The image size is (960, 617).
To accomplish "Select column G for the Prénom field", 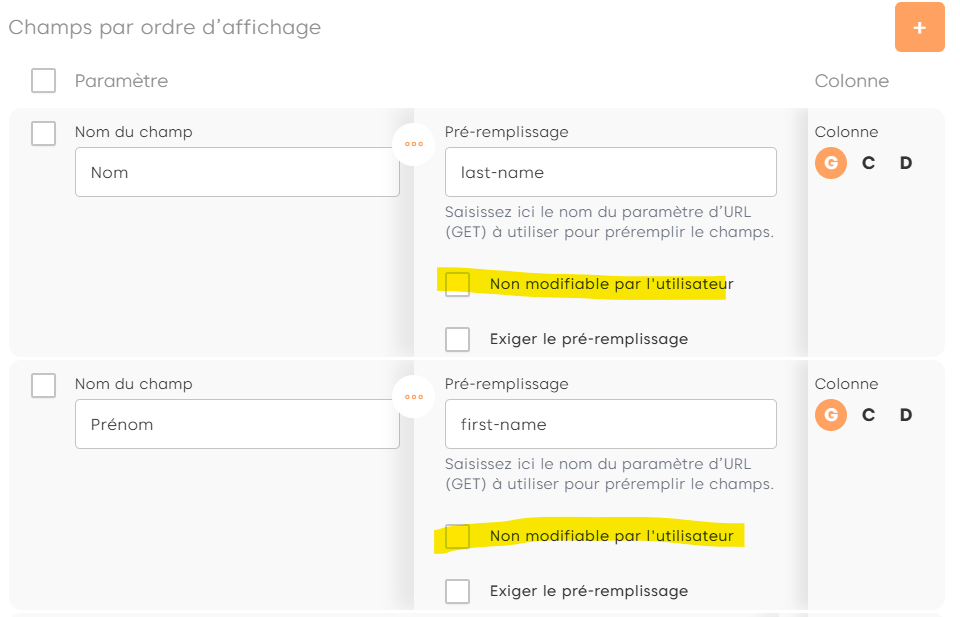I will (830, 415).
